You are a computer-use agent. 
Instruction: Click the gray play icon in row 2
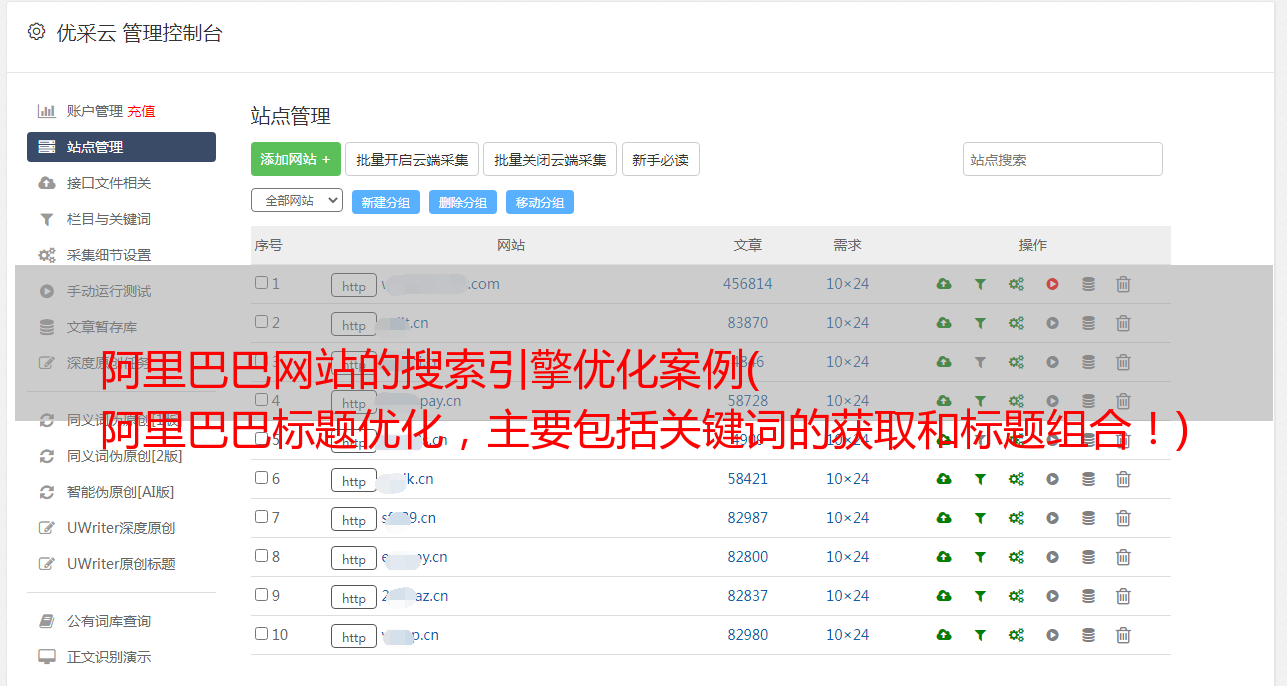(1052, 323)
